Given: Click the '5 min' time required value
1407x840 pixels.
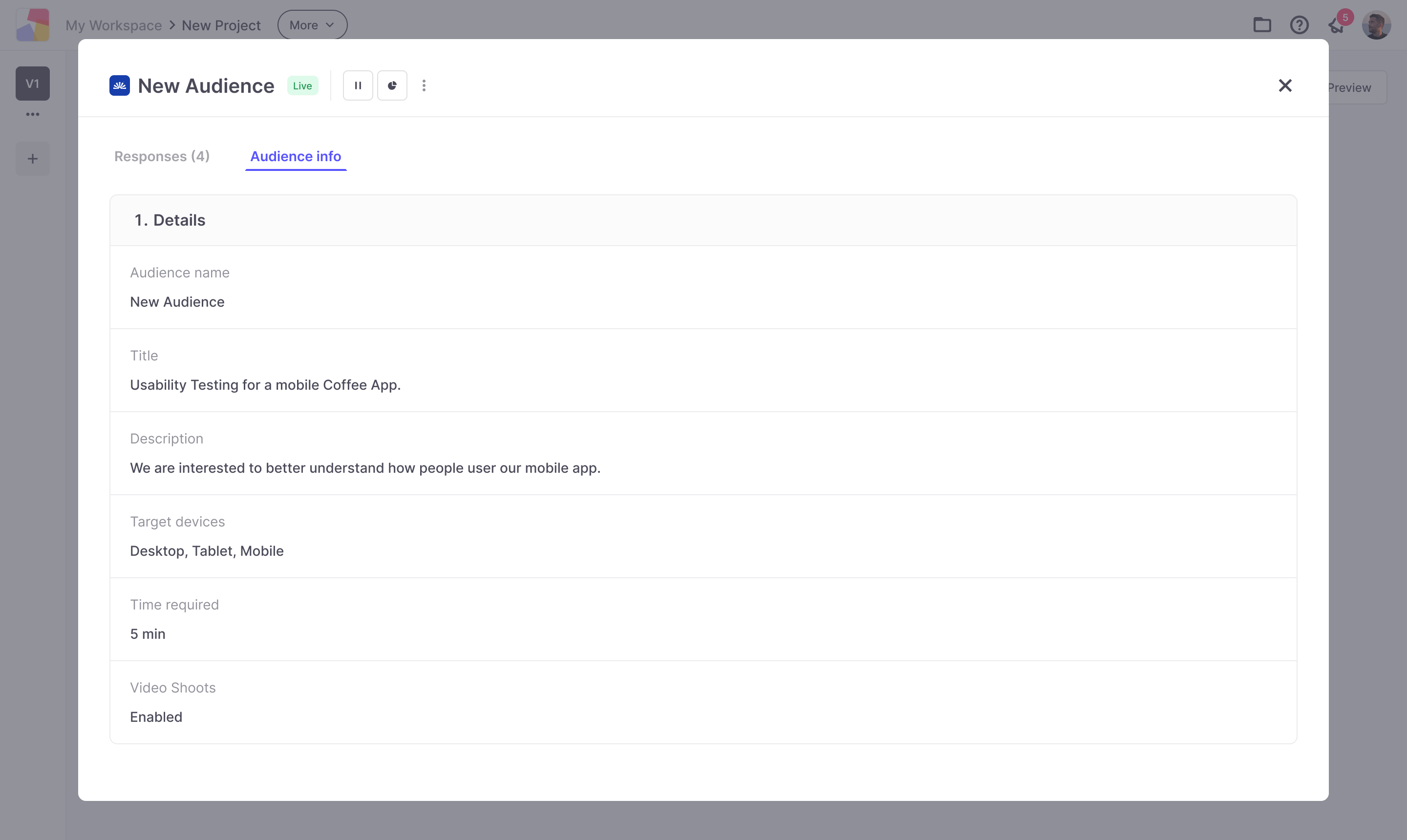Looking at the screenshot, I should pyautogui.click(x=148, y=634).
